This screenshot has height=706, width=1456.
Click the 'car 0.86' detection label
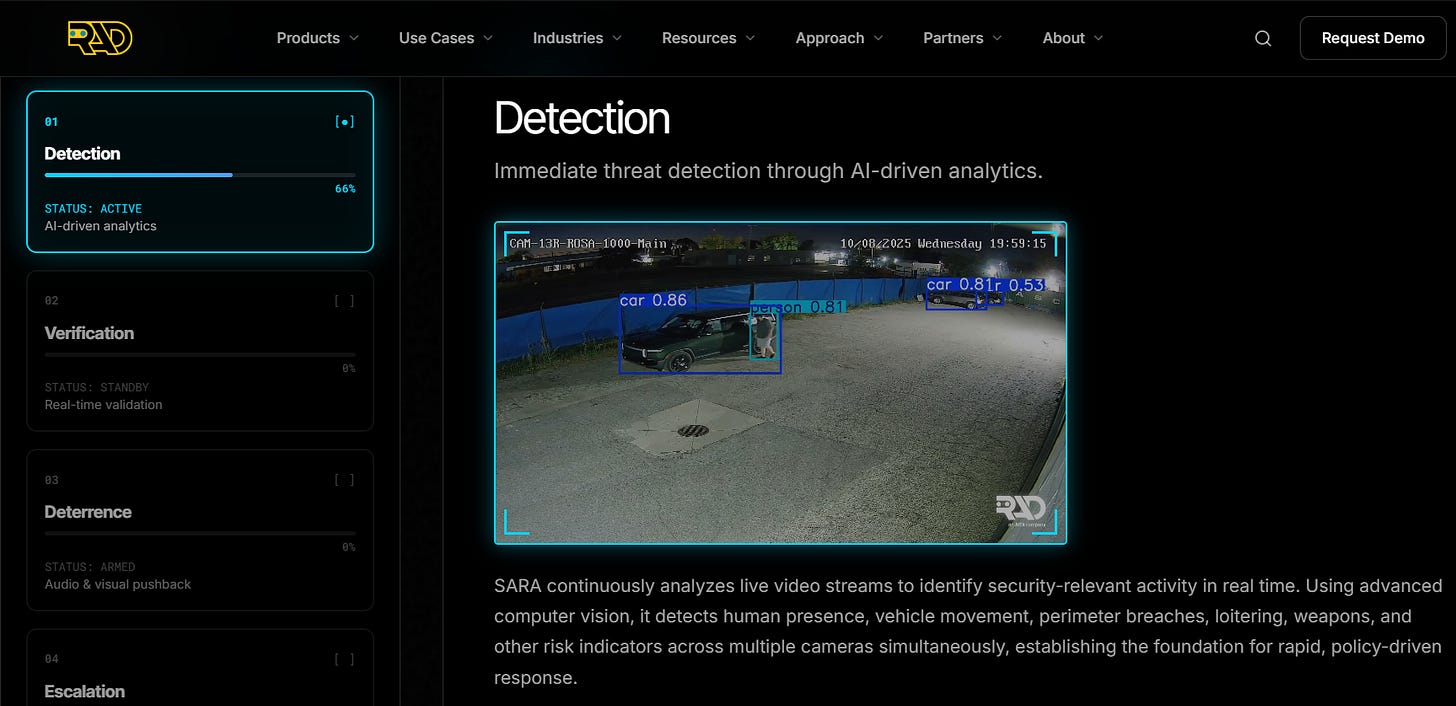coord(653,300)
